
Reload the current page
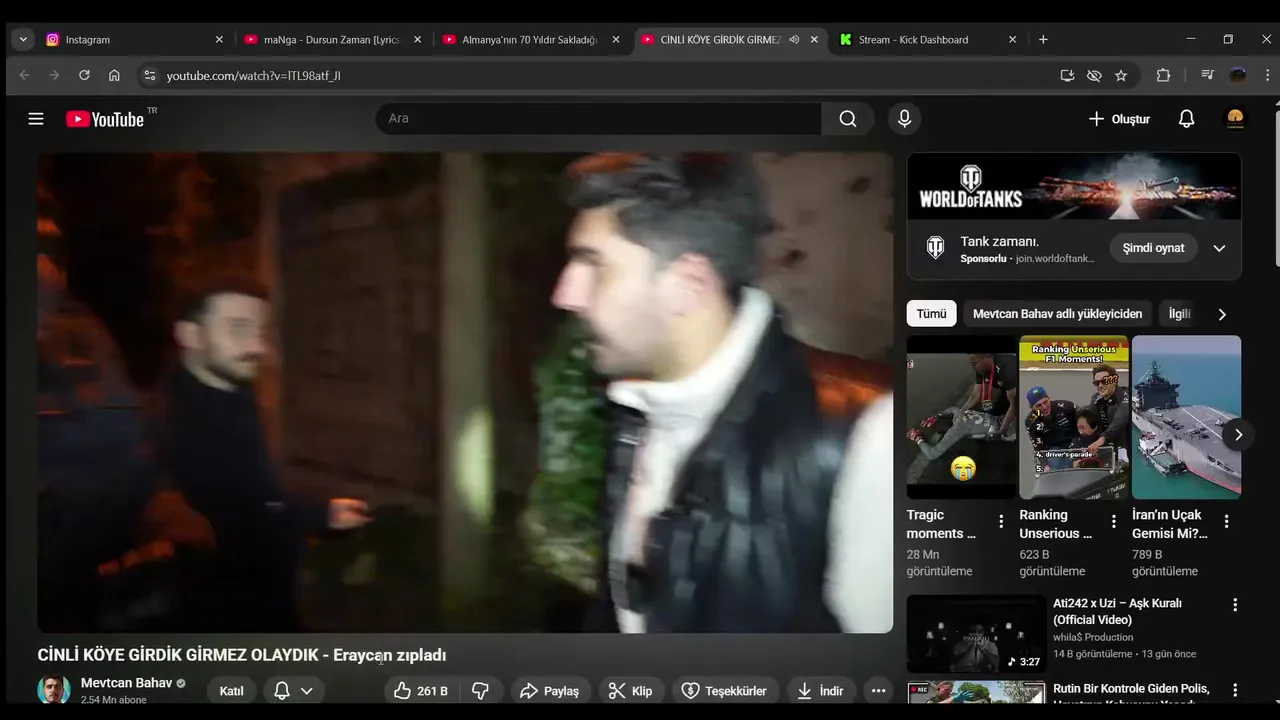(84, 75)
